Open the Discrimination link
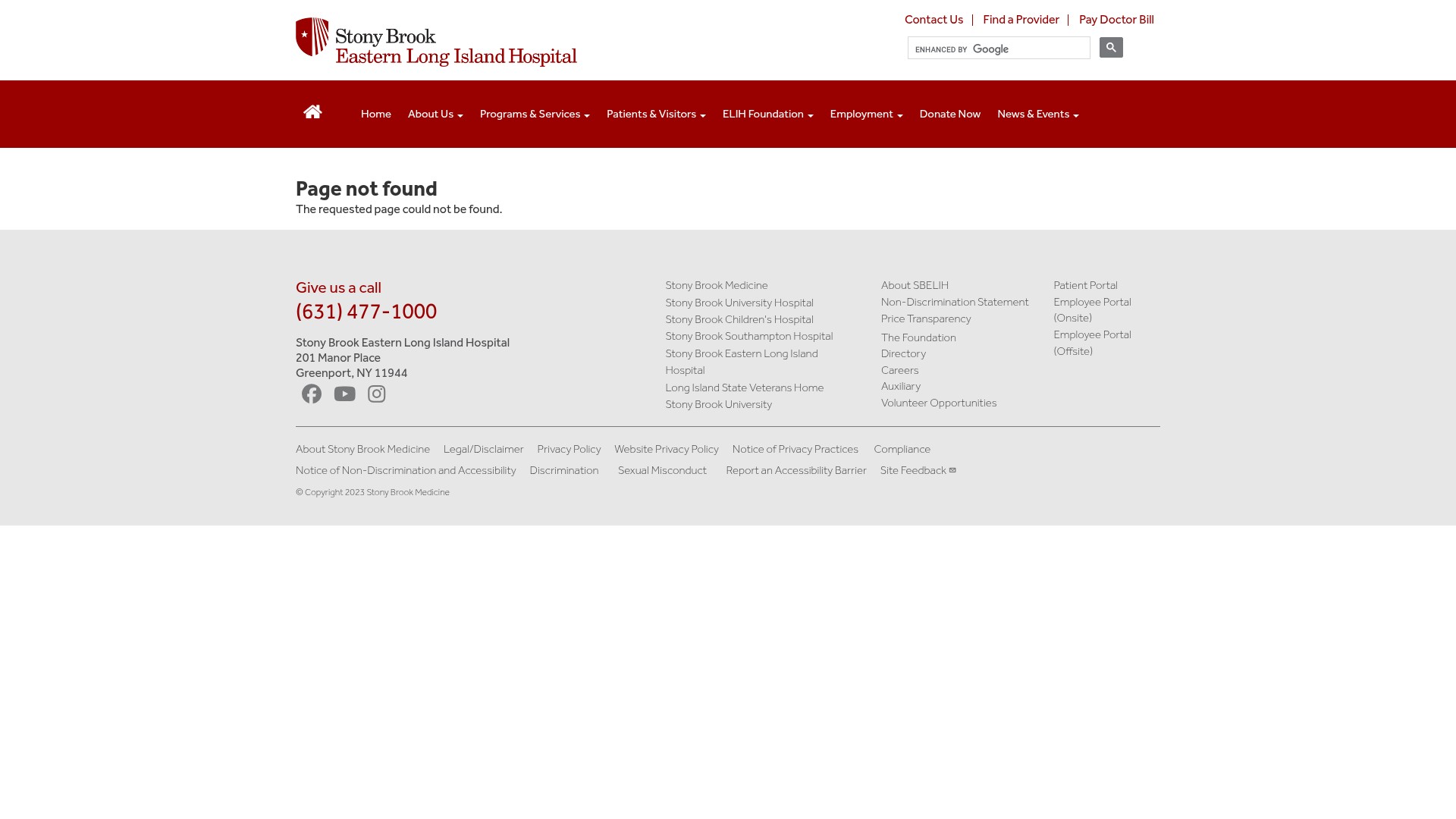The height and width of the screenshot is (819, 1456). coord(564,470)
